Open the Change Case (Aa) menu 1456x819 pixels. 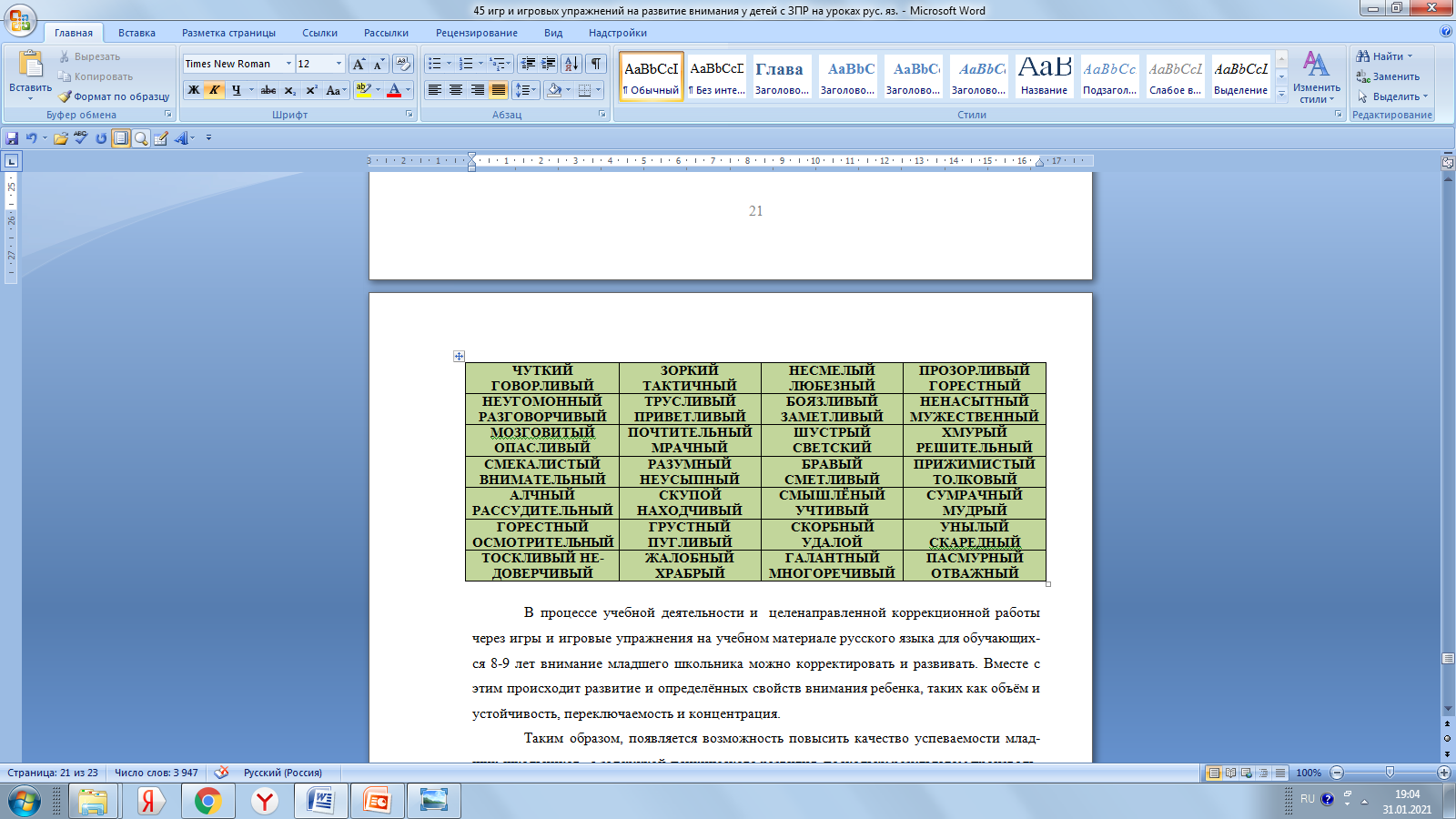pos(336,90)
